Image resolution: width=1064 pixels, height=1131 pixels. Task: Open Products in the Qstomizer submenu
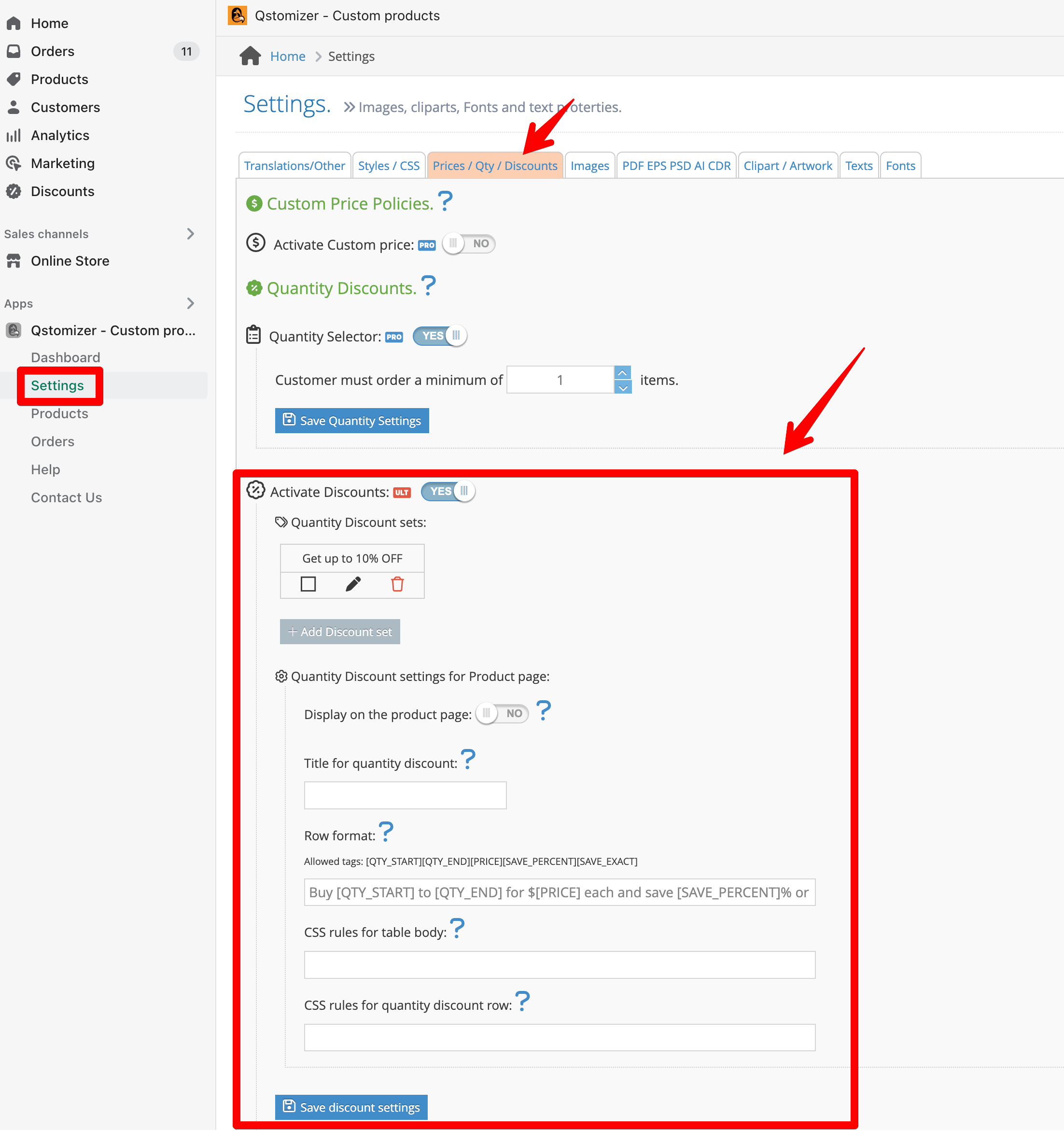pyautogui.click(x=60, y=413)
